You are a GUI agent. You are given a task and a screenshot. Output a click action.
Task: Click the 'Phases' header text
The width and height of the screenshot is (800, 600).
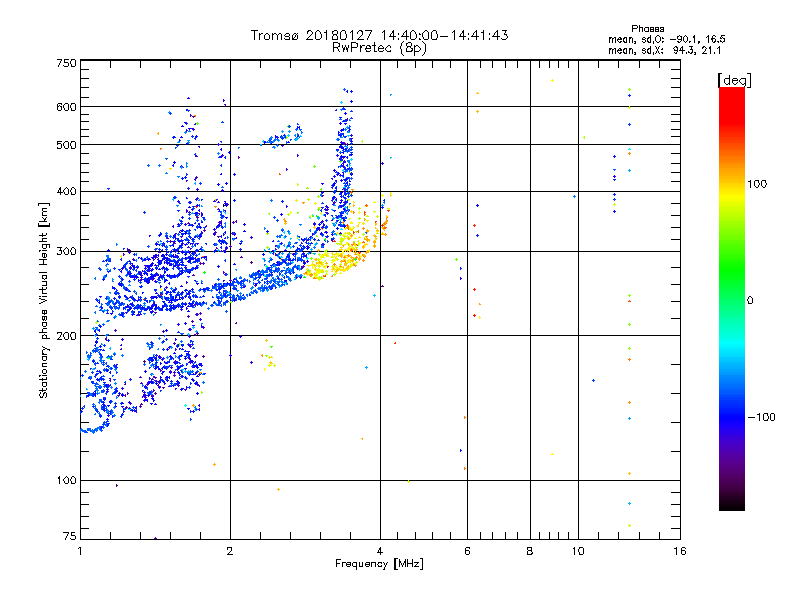647,29
